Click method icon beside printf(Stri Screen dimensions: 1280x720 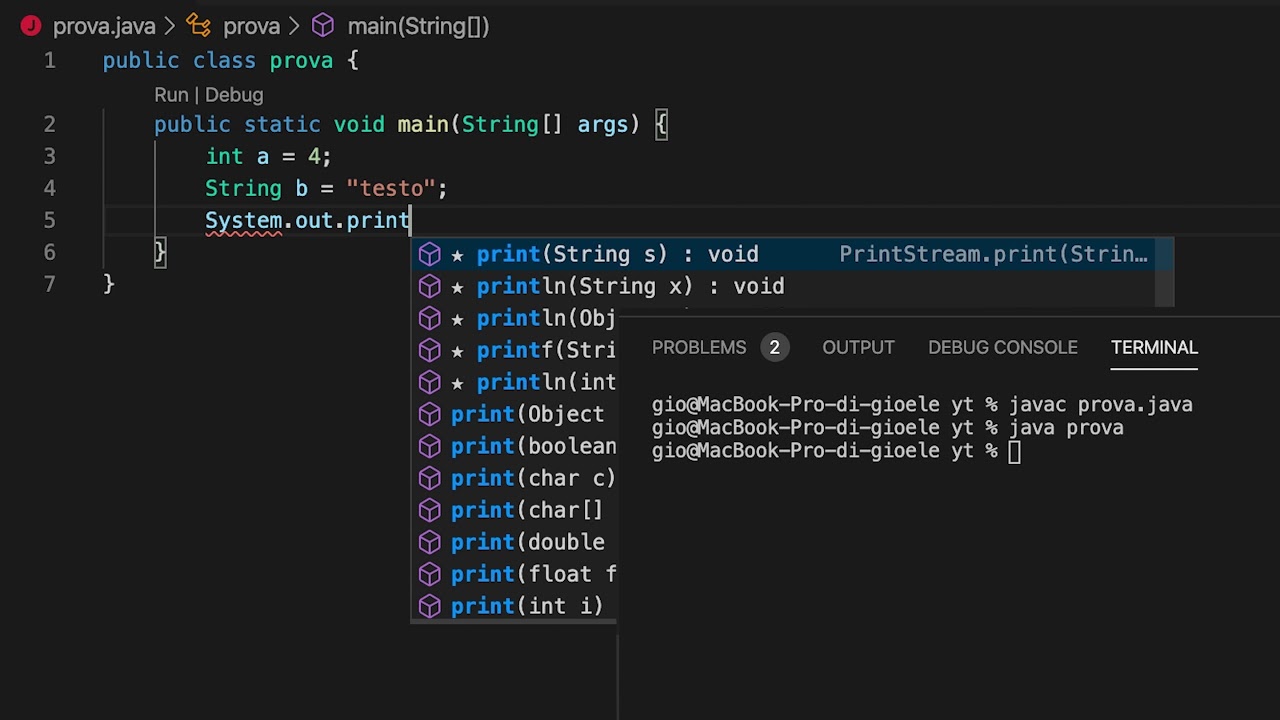pos(430,350)
